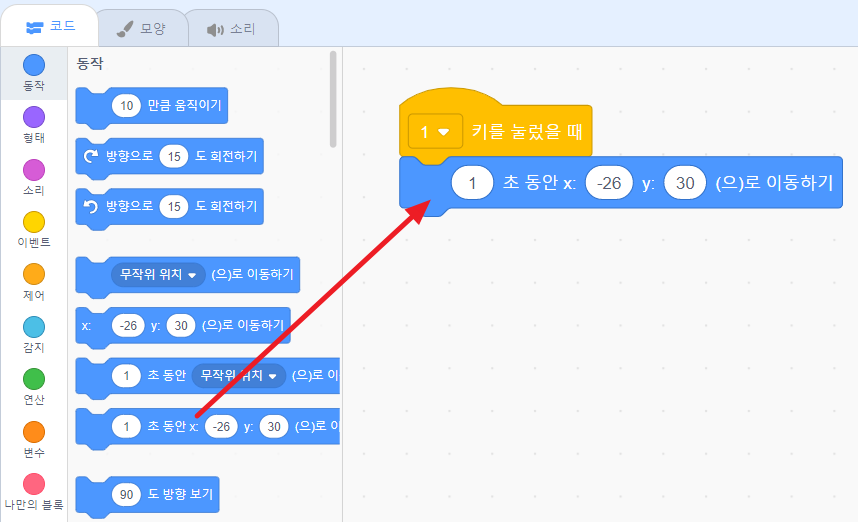Select the 이벤트 events category circle
The height and width of the screenshot is (522, 858).
pos(34,222)
